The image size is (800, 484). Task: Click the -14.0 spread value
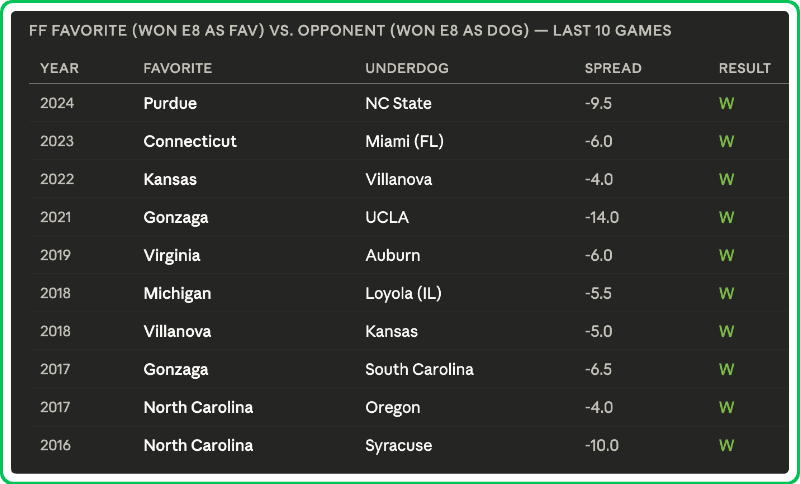coord(602,218)
